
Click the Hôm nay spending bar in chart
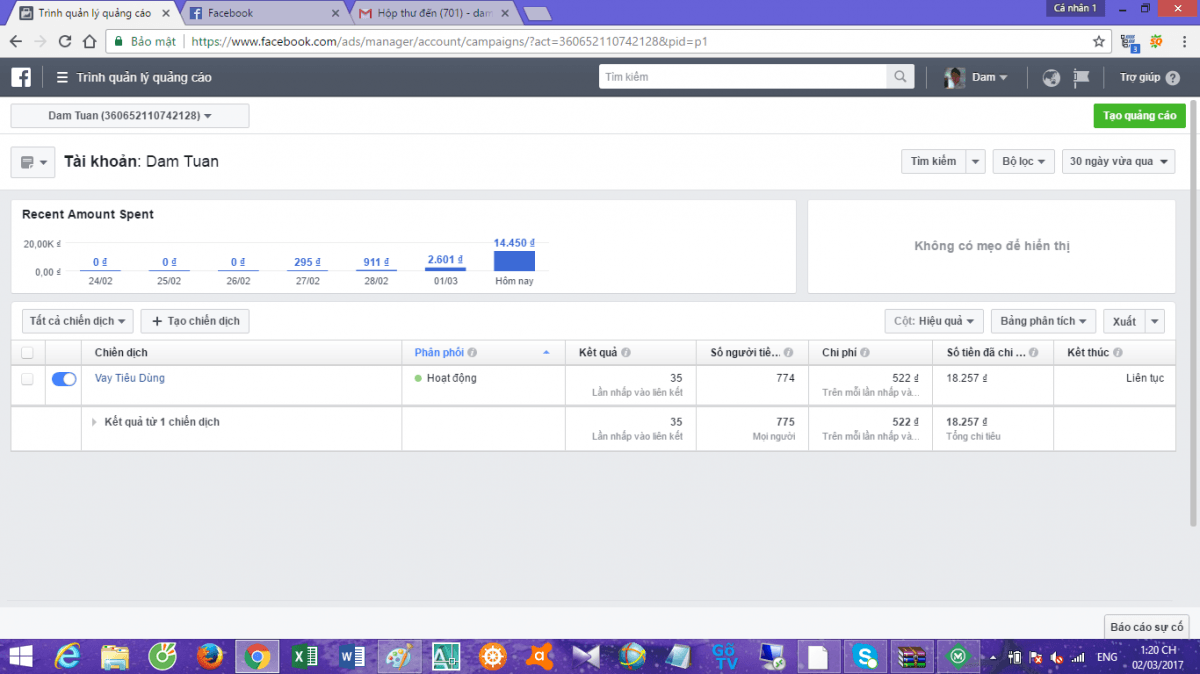click(514, 260)
